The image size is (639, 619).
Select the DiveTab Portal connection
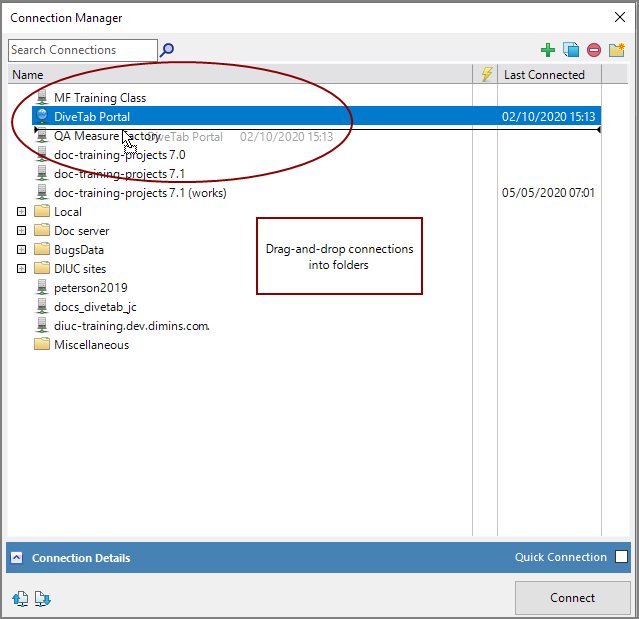tap(316, 116)
